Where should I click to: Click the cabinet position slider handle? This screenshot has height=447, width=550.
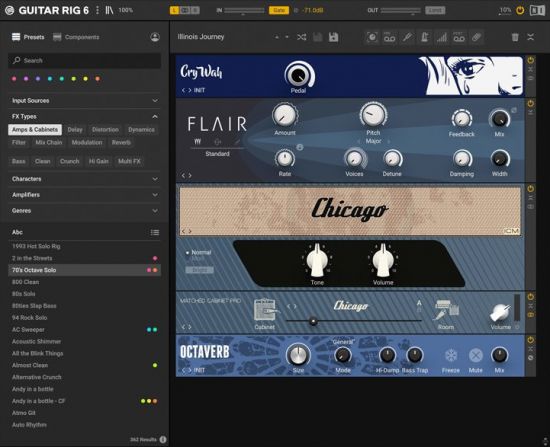(x=313, y=321)
